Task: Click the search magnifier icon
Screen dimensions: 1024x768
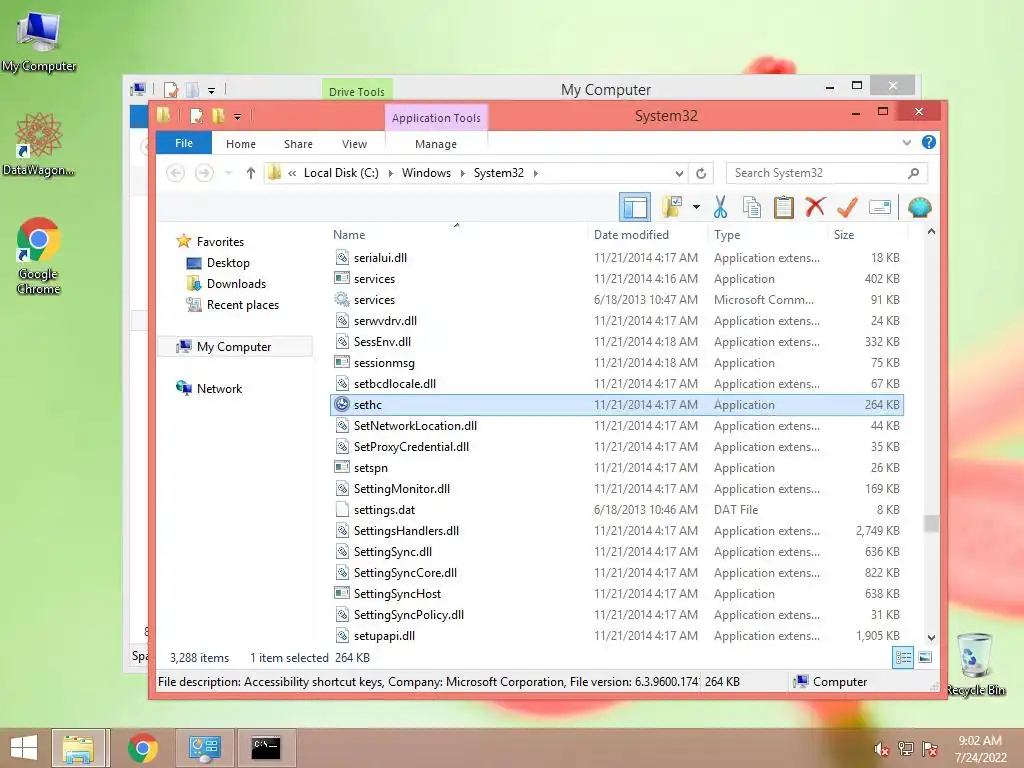Action: [914, 173]
